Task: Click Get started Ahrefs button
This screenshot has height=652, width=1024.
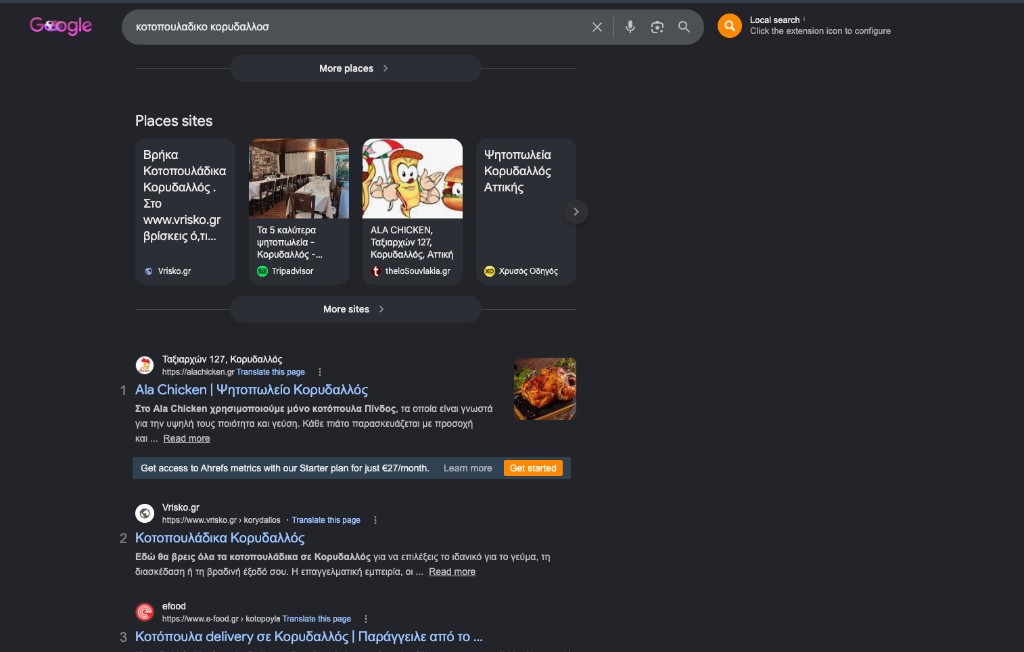Action: (x=533, y=468)
